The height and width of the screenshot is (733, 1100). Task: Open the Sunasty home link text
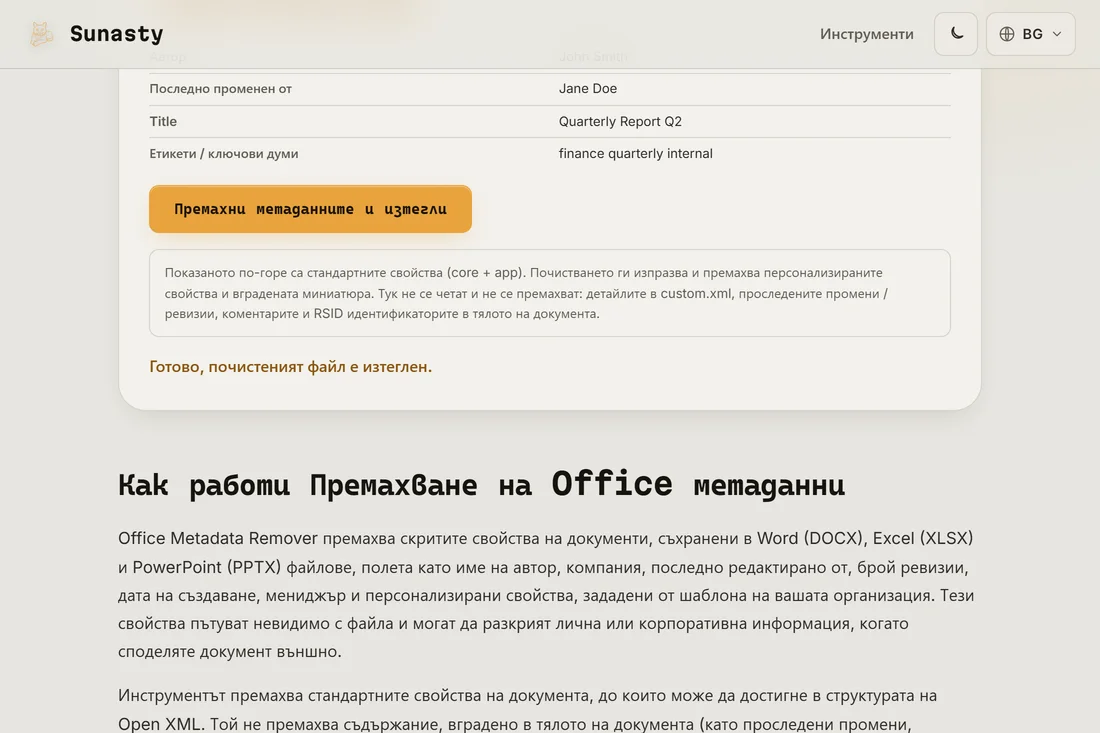[116, 34]
